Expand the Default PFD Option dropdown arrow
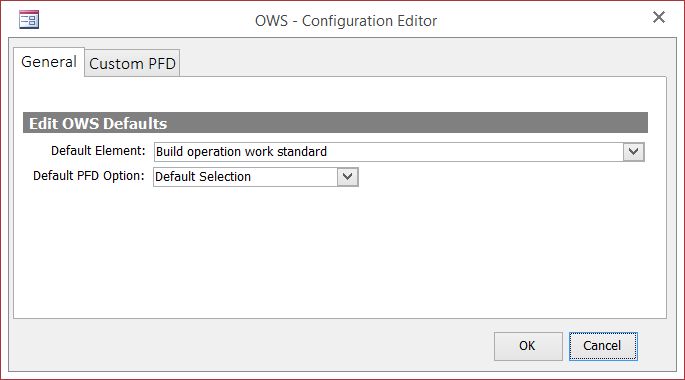This screenshot has height=380, width=685. (x=348, y=176)
